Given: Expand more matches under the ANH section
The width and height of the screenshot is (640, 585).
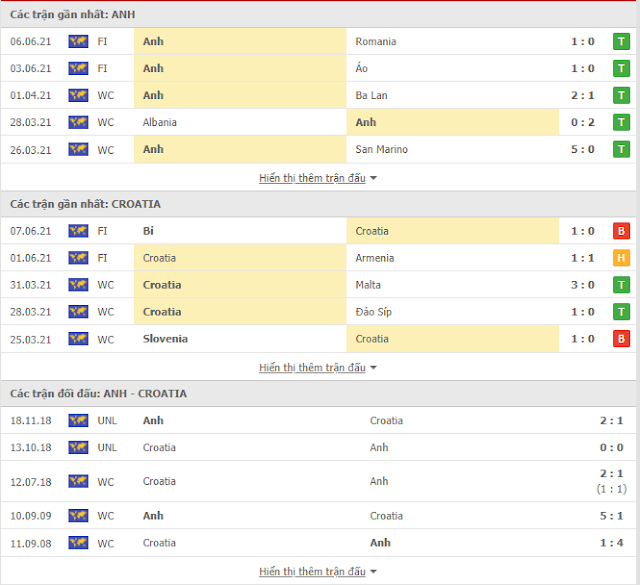Looking at the screenshot, I should (318, 178).
